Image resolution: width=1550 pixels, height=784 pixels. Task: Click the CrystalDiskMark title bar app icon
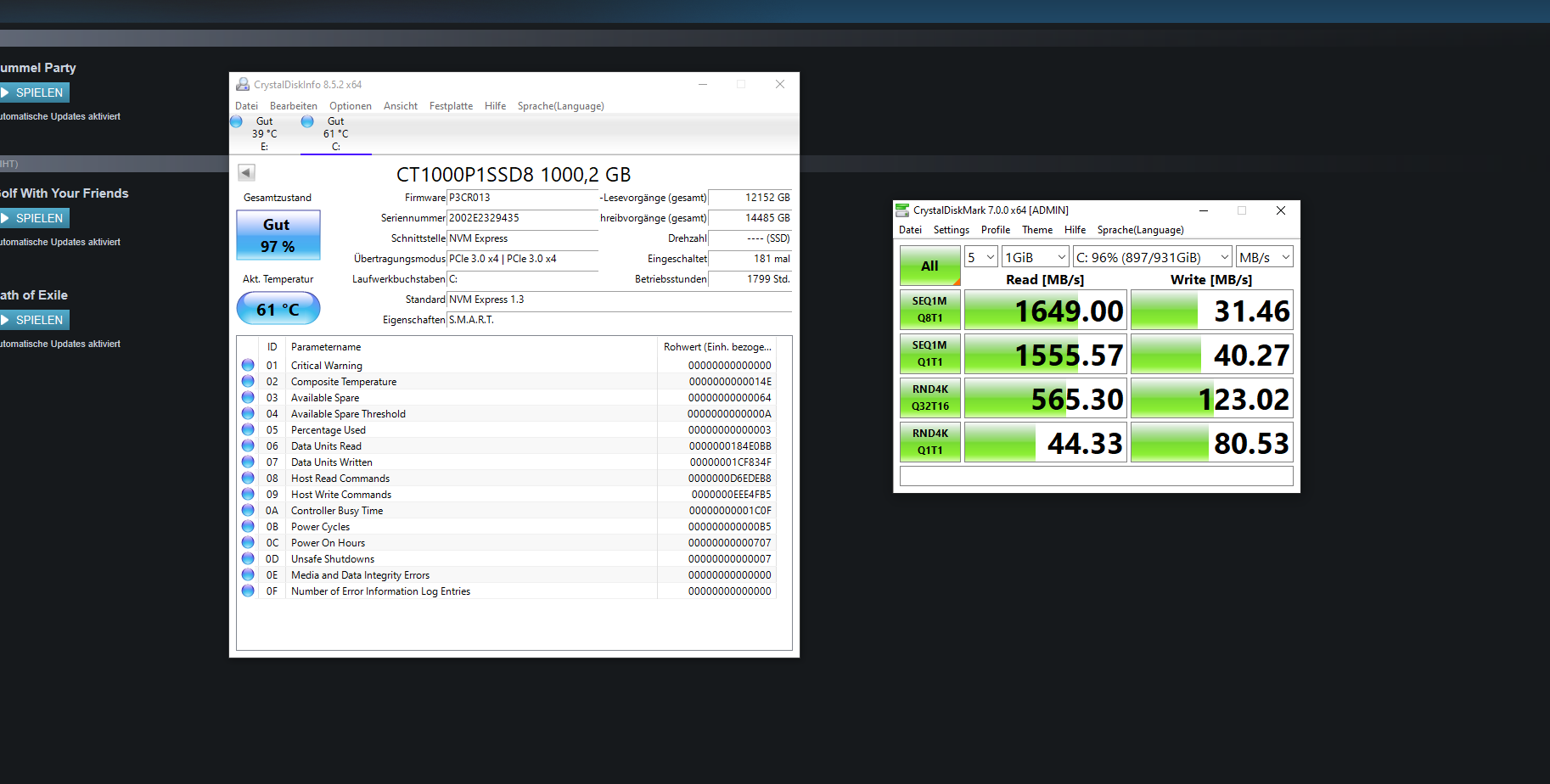[x=902, y=210]
